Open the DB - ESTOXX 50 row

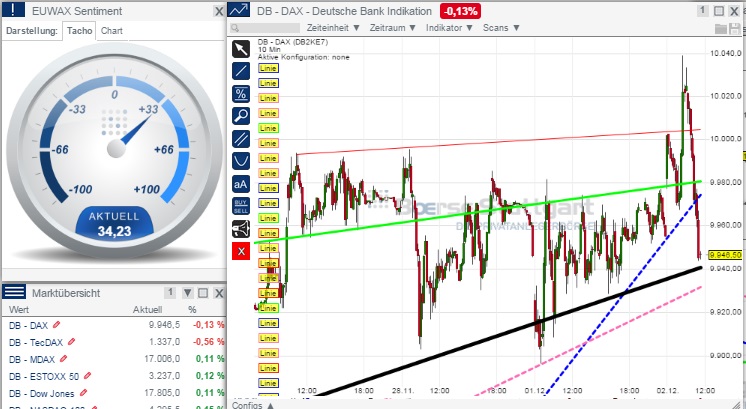113,376
